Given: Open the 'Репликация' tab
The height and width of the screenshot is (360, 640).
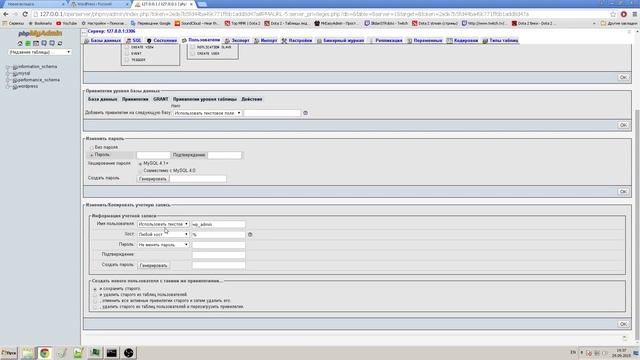Looking at the screenshot, I should (x=386, y=41).
